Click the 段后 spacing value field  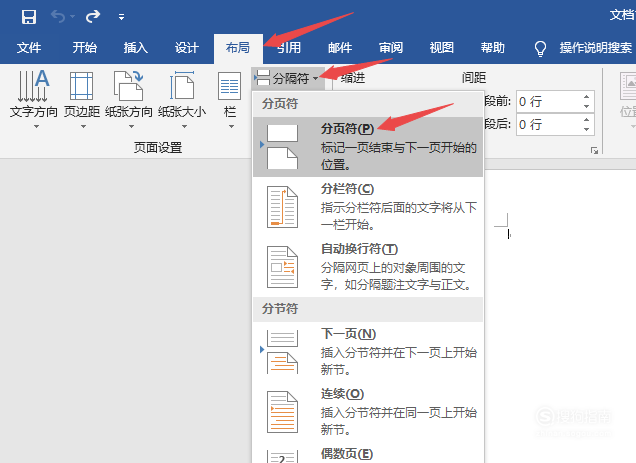pyautogui.click(x=548, y=124)
